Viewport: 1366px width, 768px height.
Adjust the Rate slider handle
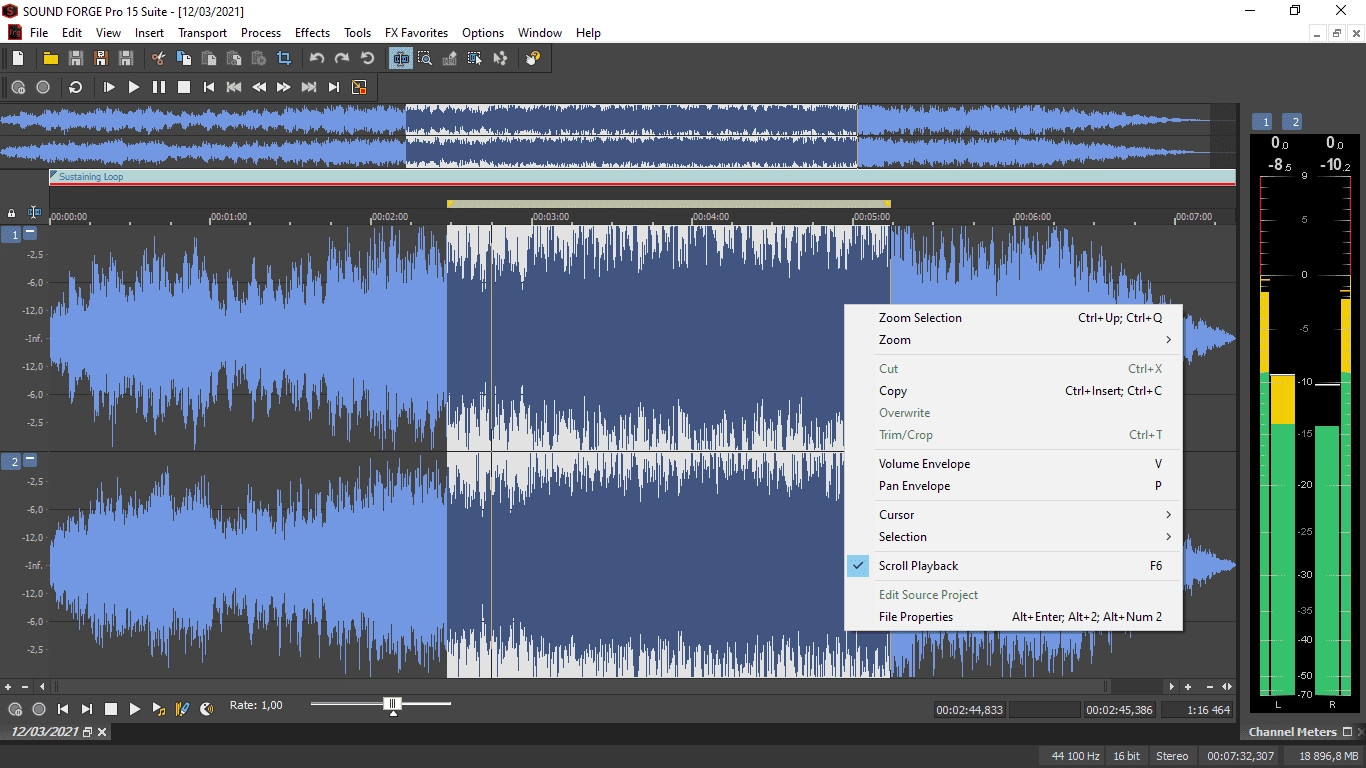pos(393,704)
